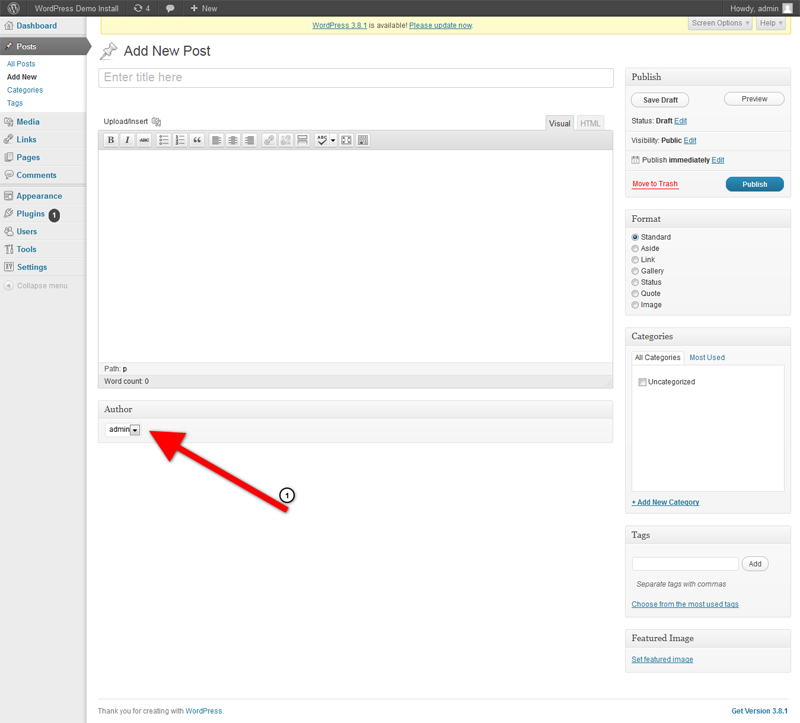
Task: Open spellchecker language dropdown arrow
Action: [333, 140]
